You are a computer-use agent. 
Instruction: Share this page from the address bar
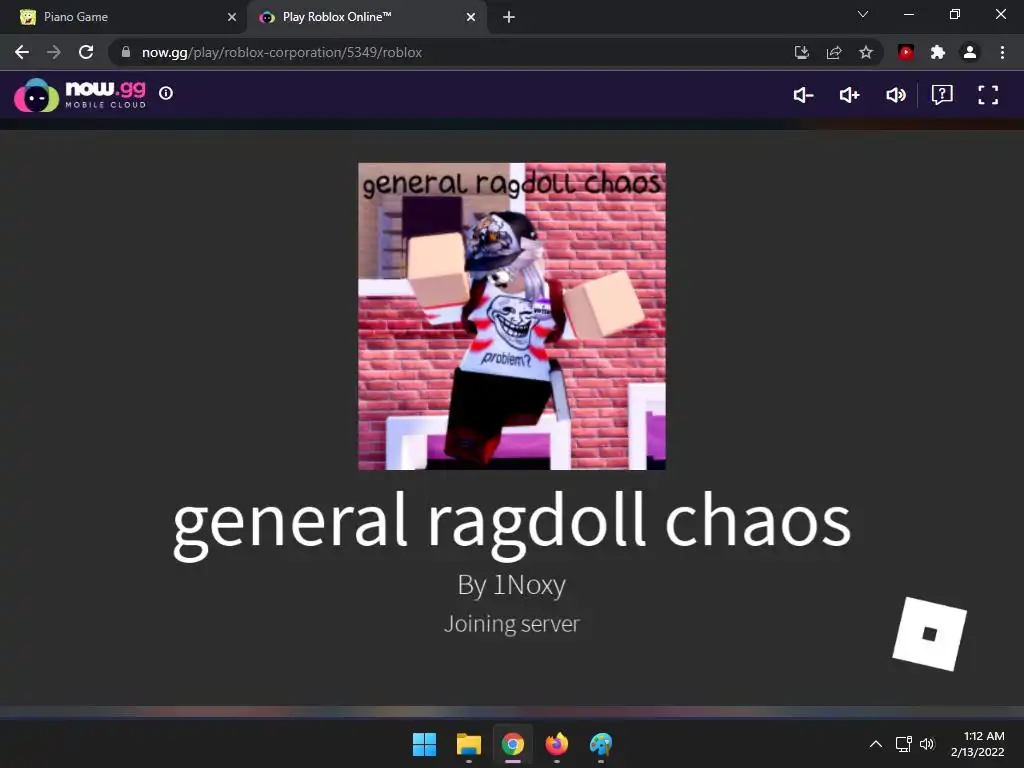[x=834, y=52]
